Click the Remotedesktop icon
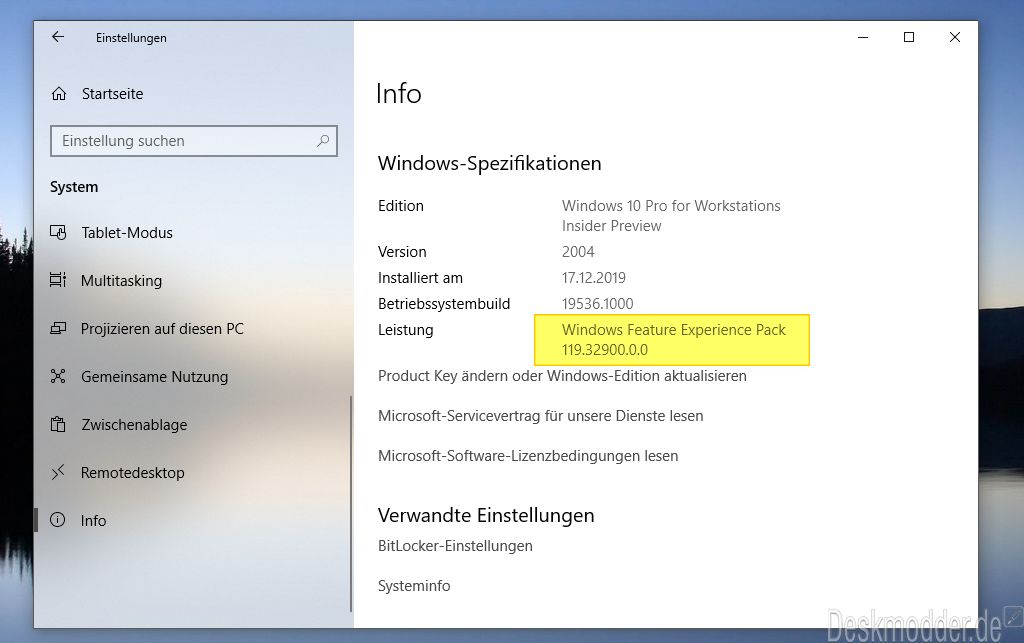 (58, 472)
